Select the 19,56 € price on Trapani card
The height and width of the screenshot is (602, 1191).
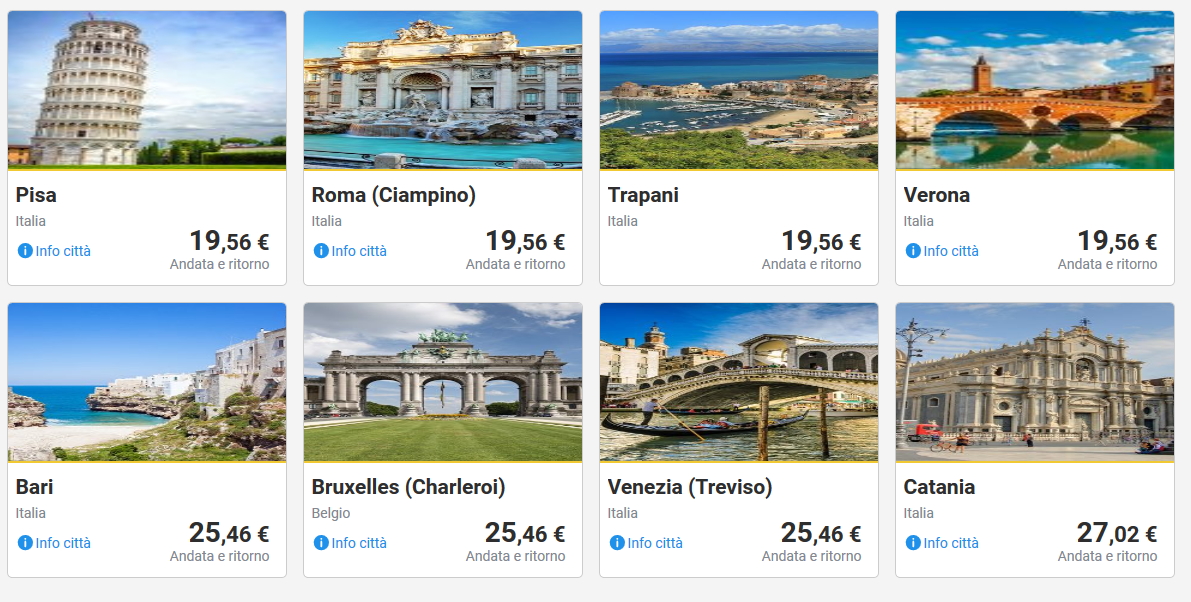pyautogui.click(x=820, y=242)
